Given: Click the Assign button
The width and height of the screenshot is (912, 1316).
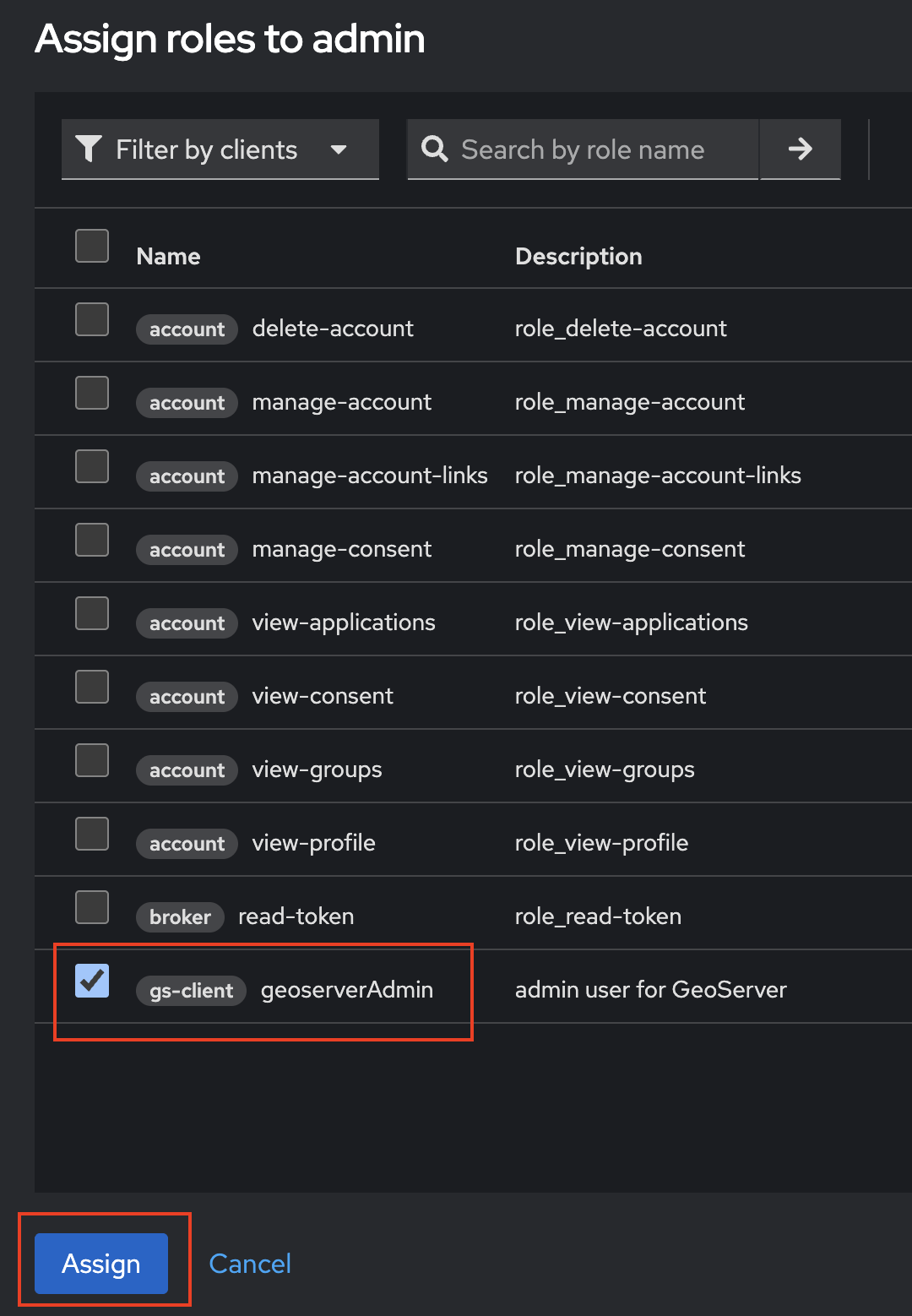Looking at the screenshot, I should tap(101, 1264).
